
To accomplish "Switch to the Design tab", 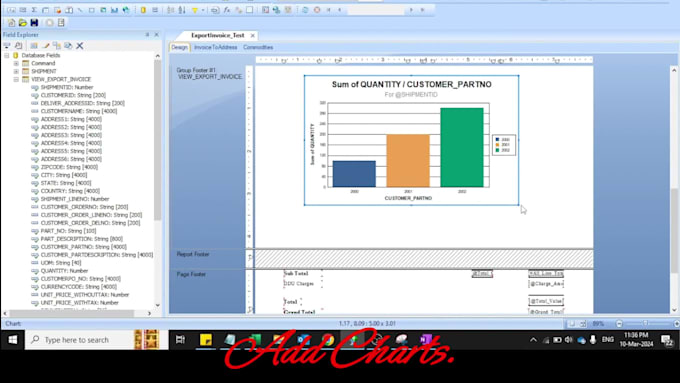I will point(179,47).
